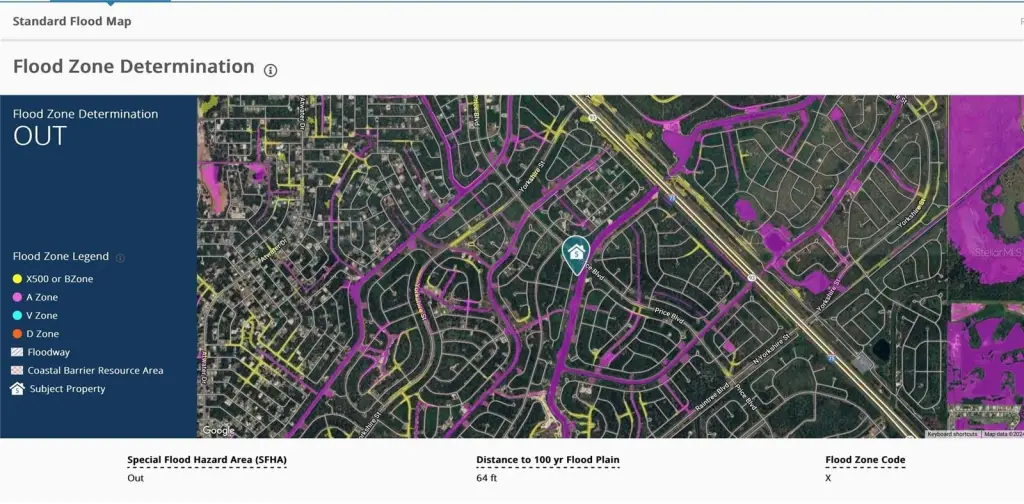
Task: Click the Map data attribution text
Action: 1003,434
